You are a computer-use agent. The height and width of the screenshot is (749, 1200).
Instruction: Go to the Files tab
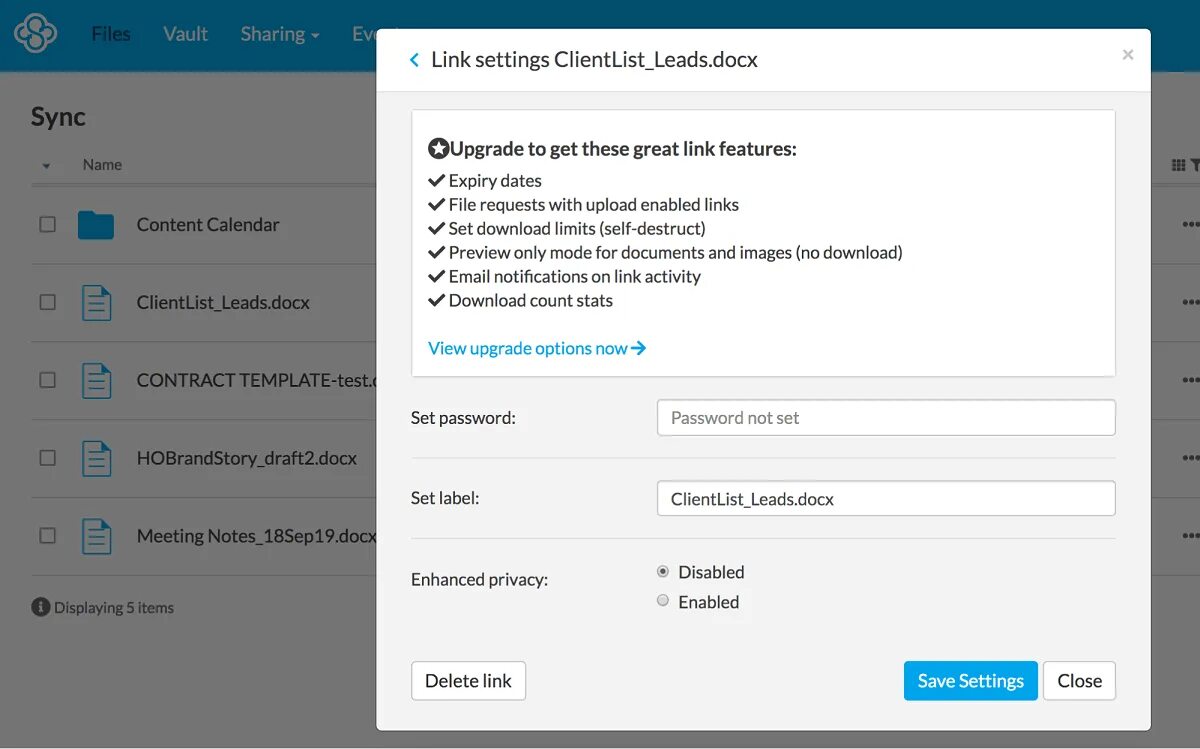click(110, 34)
